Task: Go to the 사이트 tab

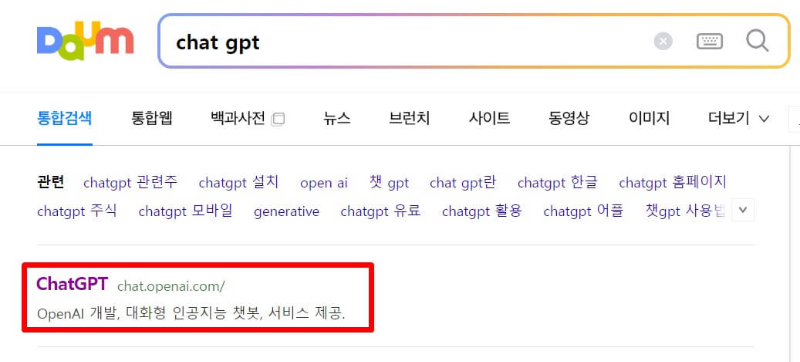Action: coord(489,118)
